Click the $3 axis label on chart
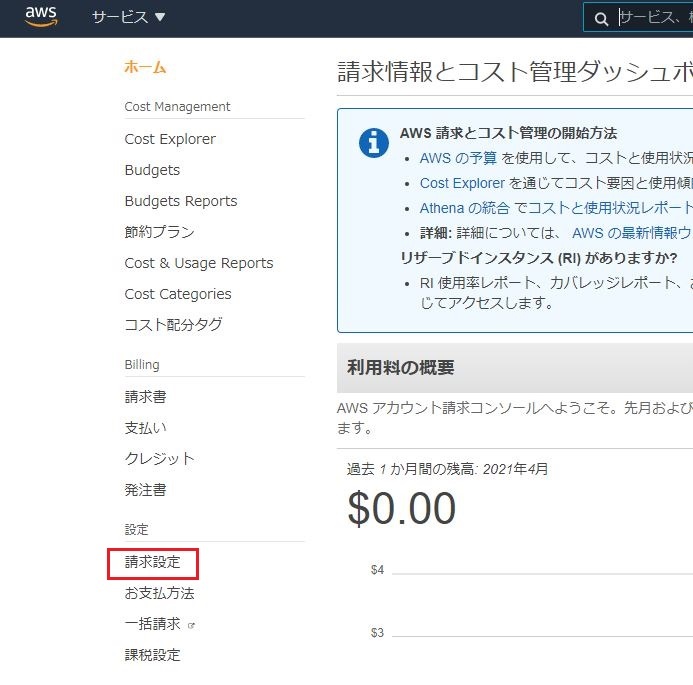This screenshot has height=685, width=693. (377, 633)
